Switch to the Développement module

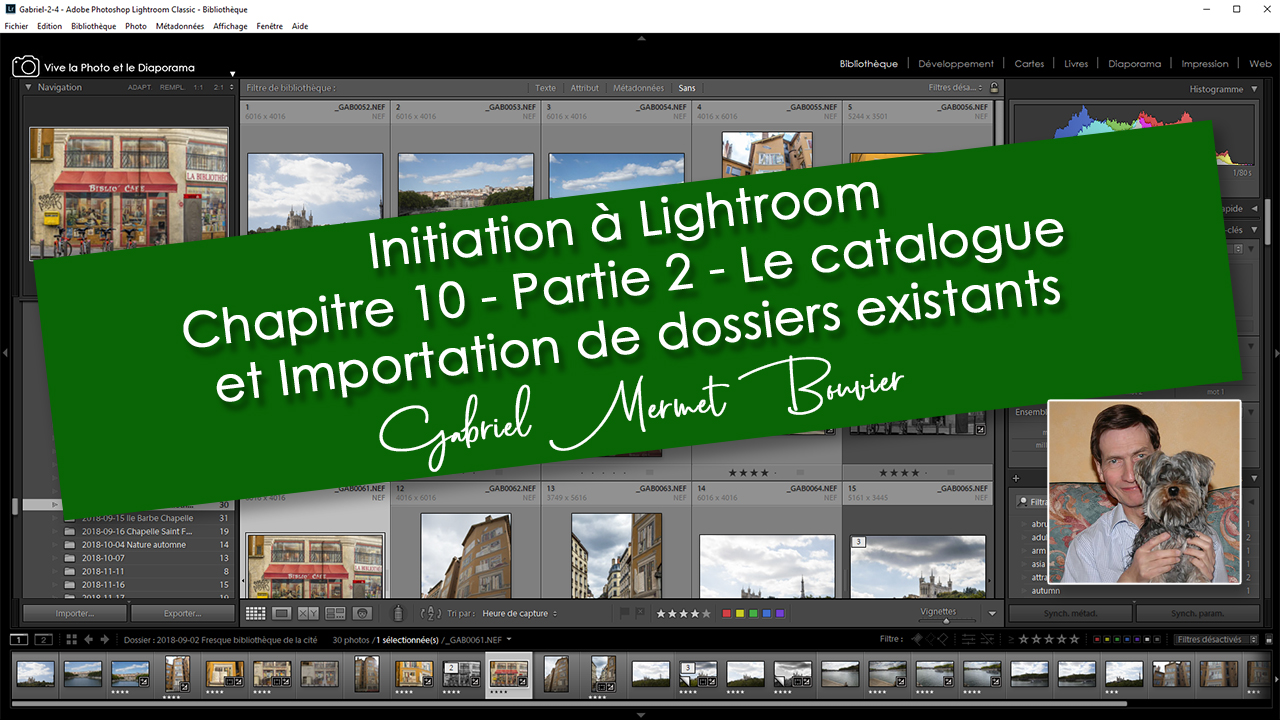[x=956, y=63]
